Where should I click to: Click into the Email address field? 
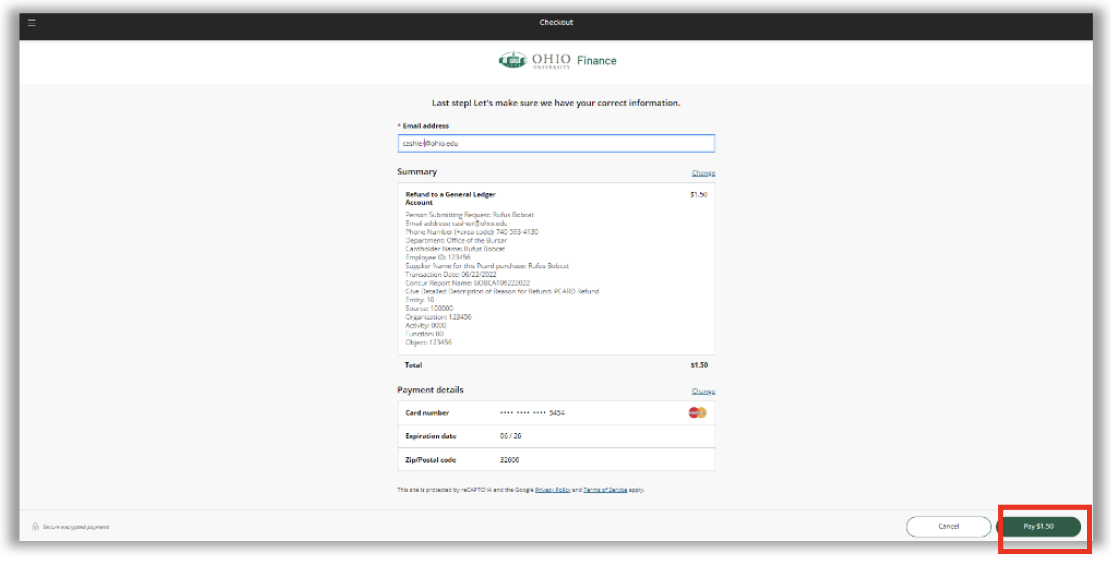(x=556, y=143)
